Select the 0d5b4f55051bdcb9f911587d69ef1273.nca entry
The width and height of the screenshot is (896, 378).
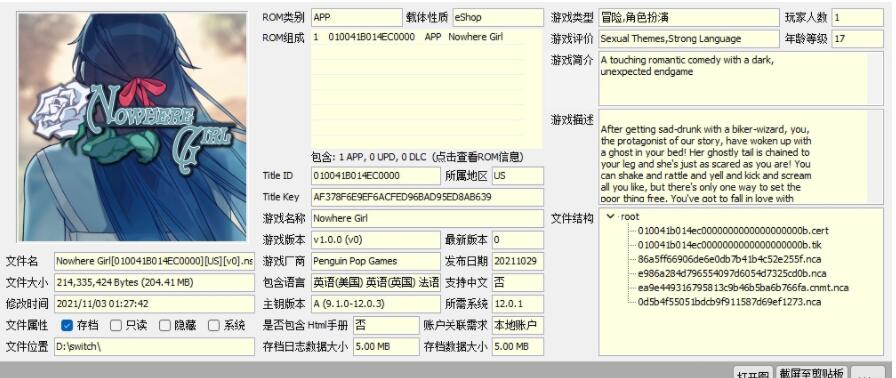(x=729, y=302)
